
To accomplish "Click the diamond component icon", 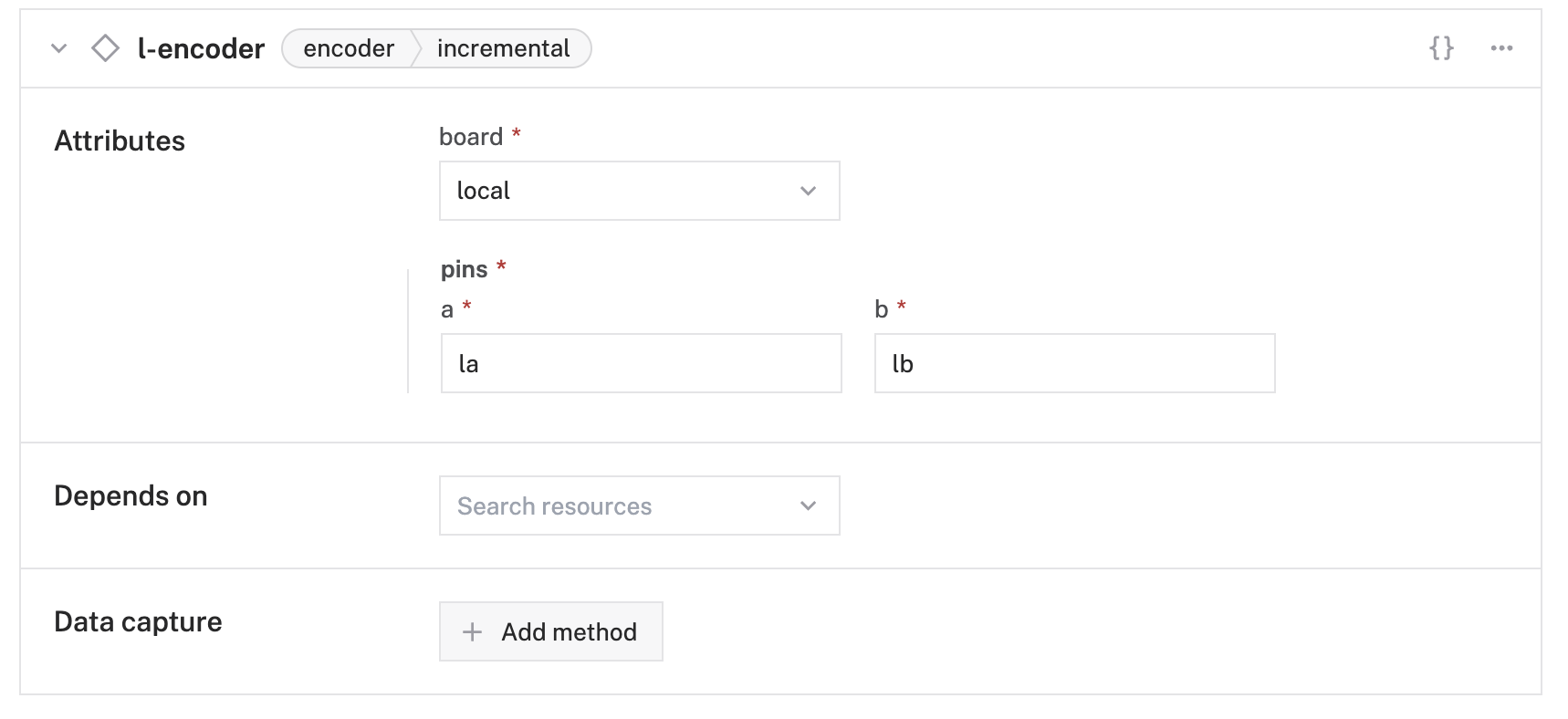I will click(x=105, y=48).
